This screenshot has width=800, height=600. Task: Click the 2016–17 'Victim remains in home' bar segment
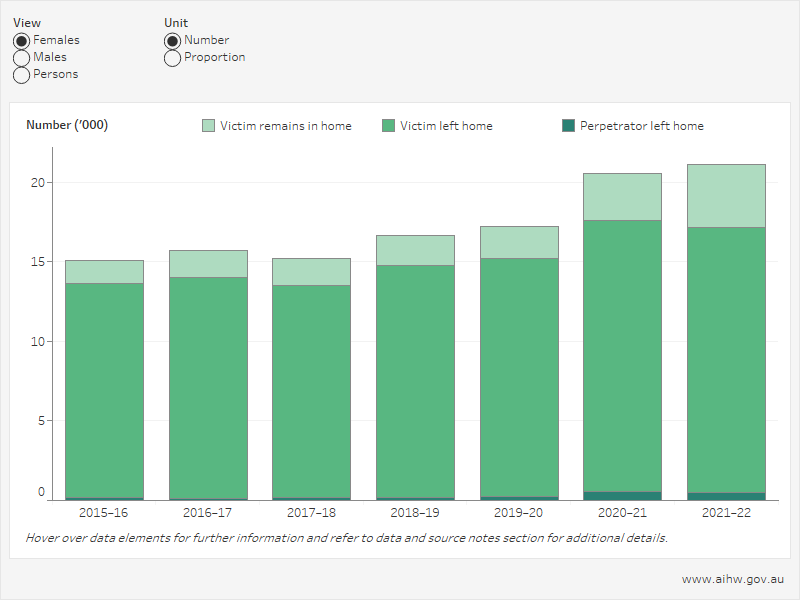[208, 264]
